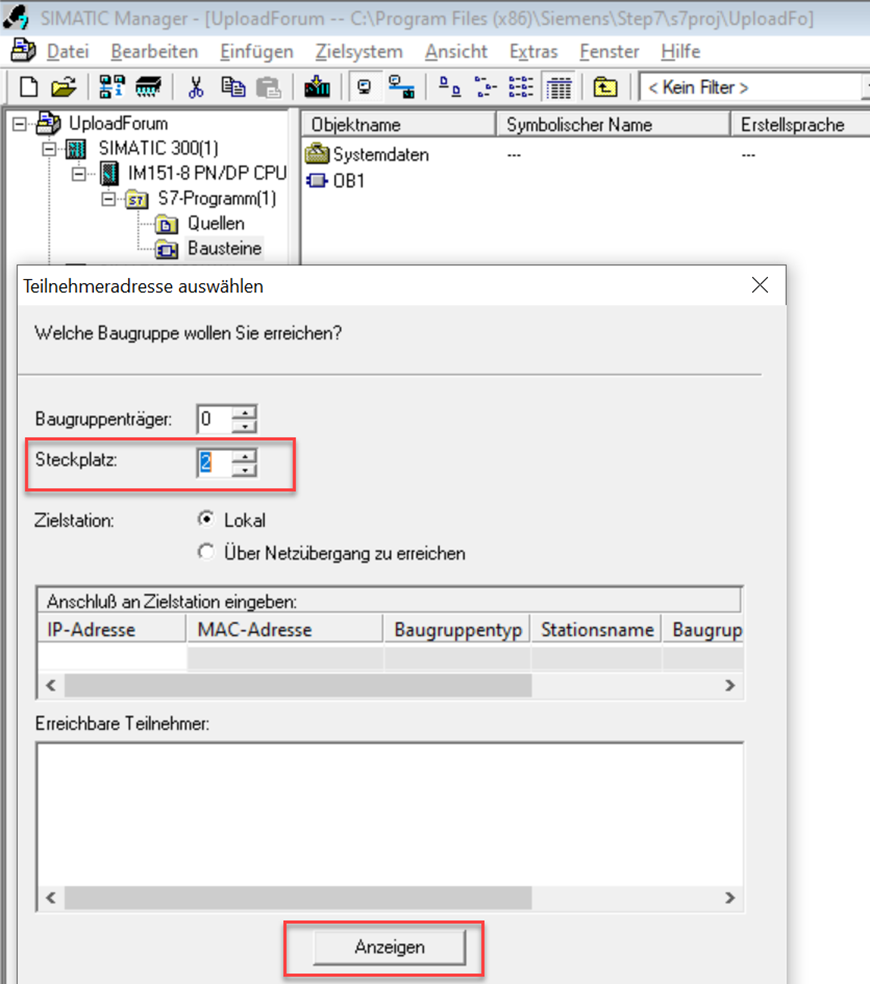Click the IP-Adresse column header

[112, 629]
